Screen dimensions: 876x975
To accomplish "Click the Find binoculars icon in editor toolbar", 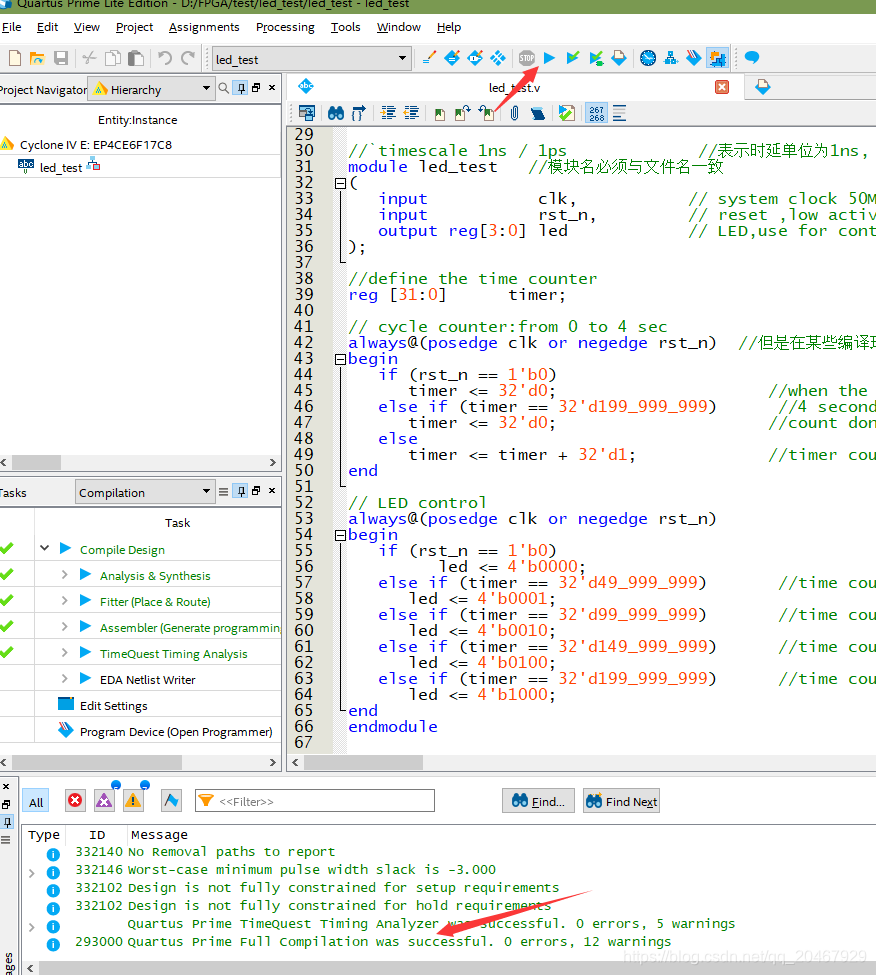I will [336, 113].
